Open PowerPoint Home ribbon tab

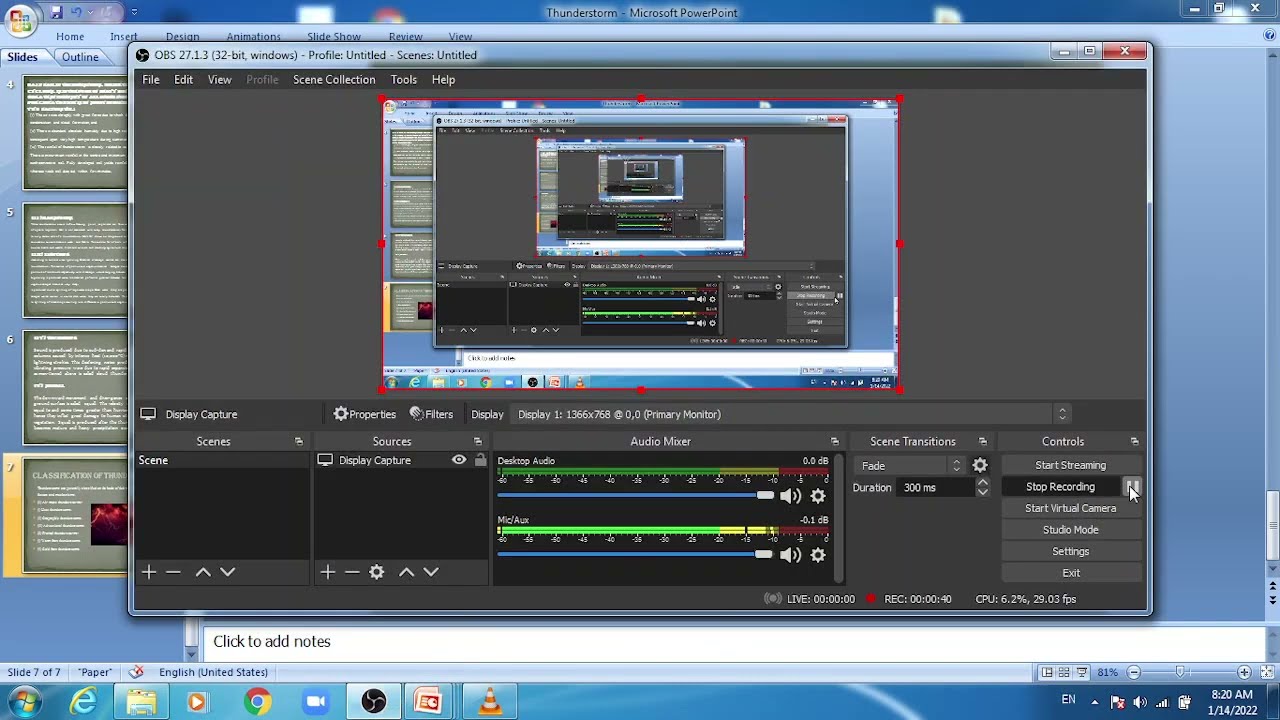click(x=70, y=37)
